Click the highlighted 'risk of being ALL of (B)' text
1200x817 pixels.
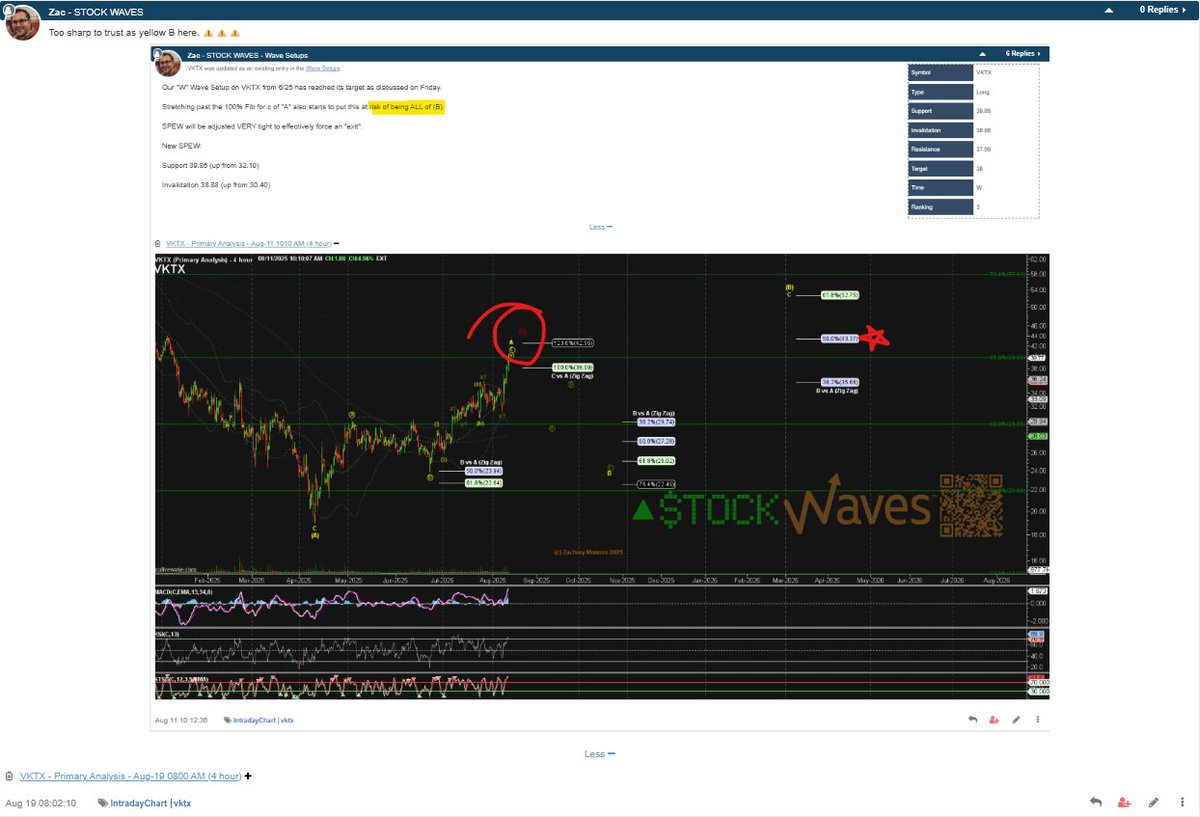click(406, 106)
